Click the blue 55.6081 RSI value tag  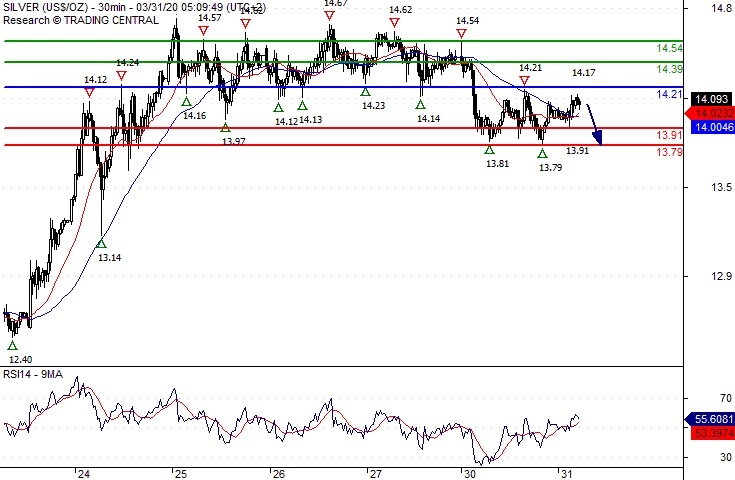[715, 419]
